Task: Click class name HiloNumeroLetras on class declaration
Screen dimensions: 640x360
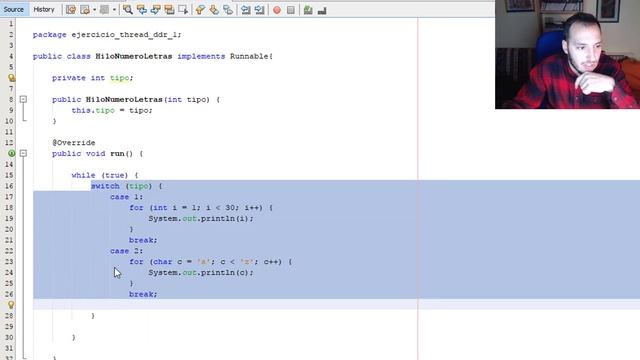Action: point(133,56)
